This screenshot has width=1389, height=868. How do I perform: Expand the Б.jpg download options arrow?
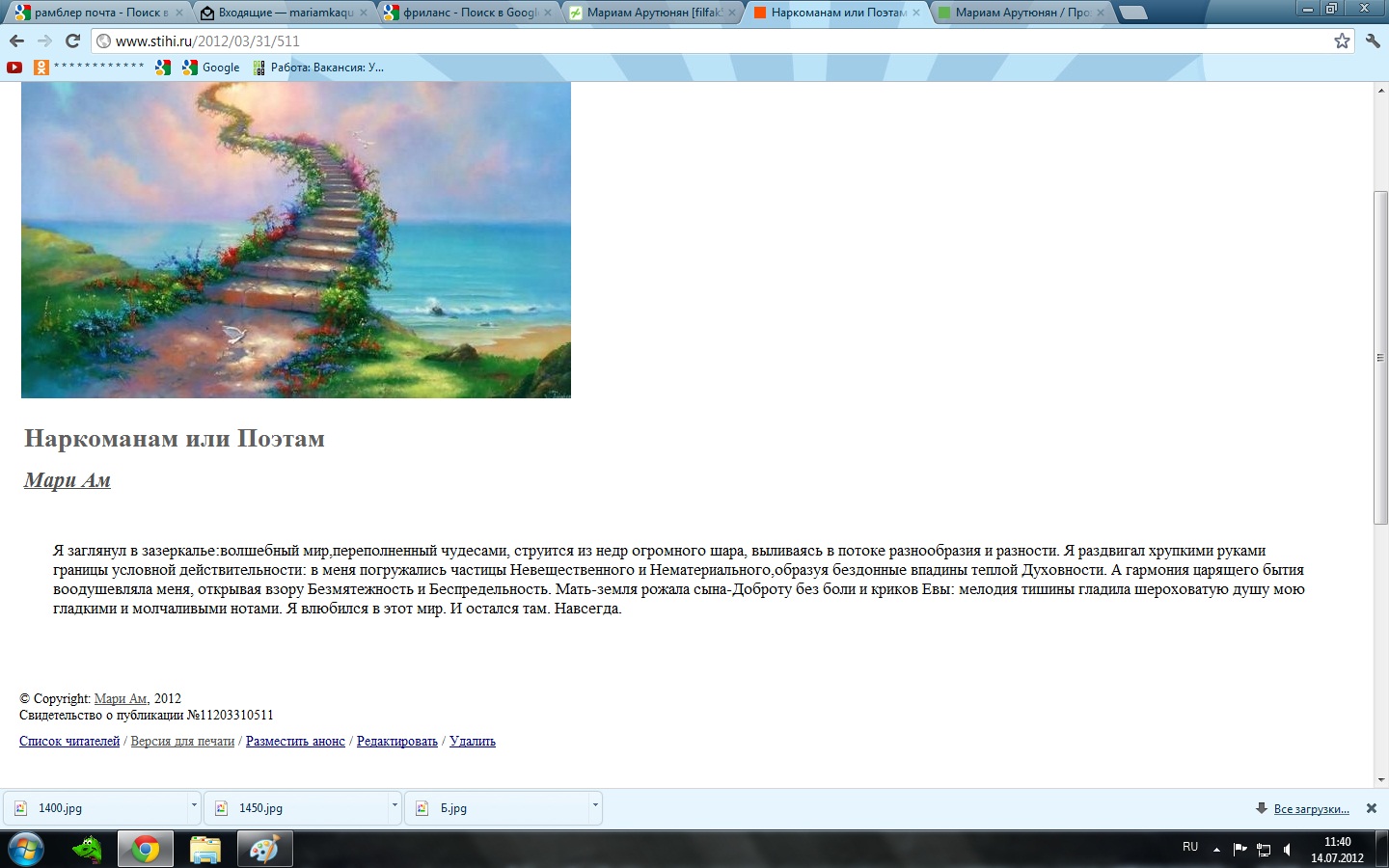(x=595, y=808)
